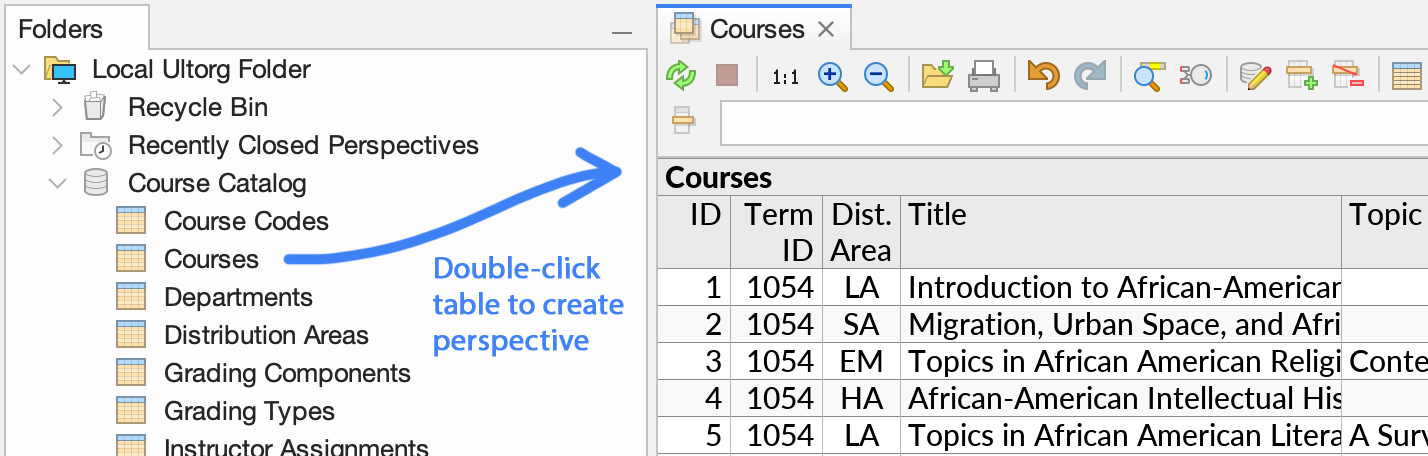Click the folder with green arrow icon
The width and height of the screenshot is (1428, 456).
tap(937, 75)
